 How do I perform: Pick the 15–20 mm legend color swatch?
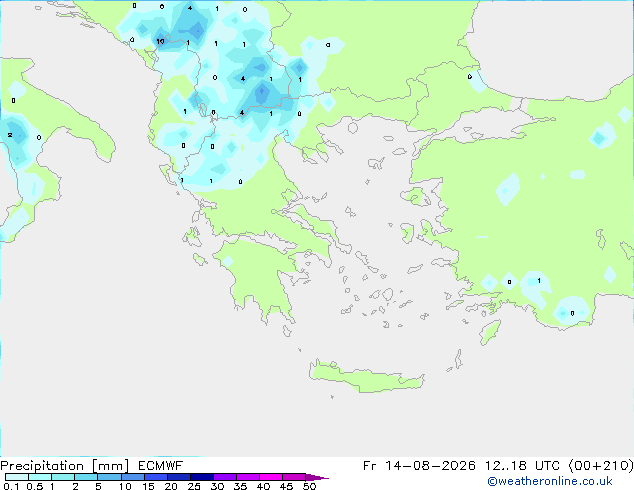pos(156,477)
